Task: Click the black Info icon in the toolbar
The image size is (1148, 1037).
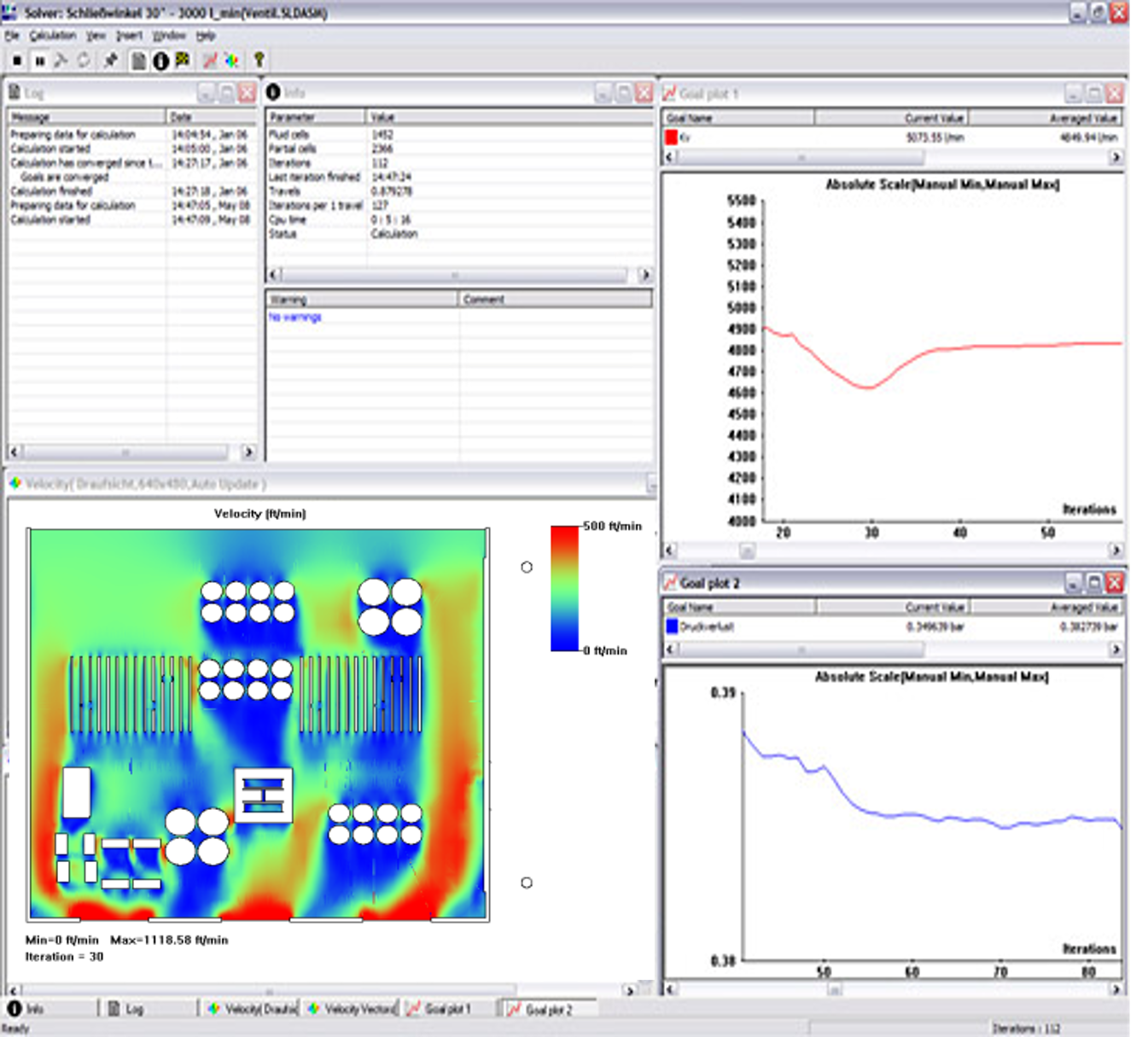Action: (160, 61)
